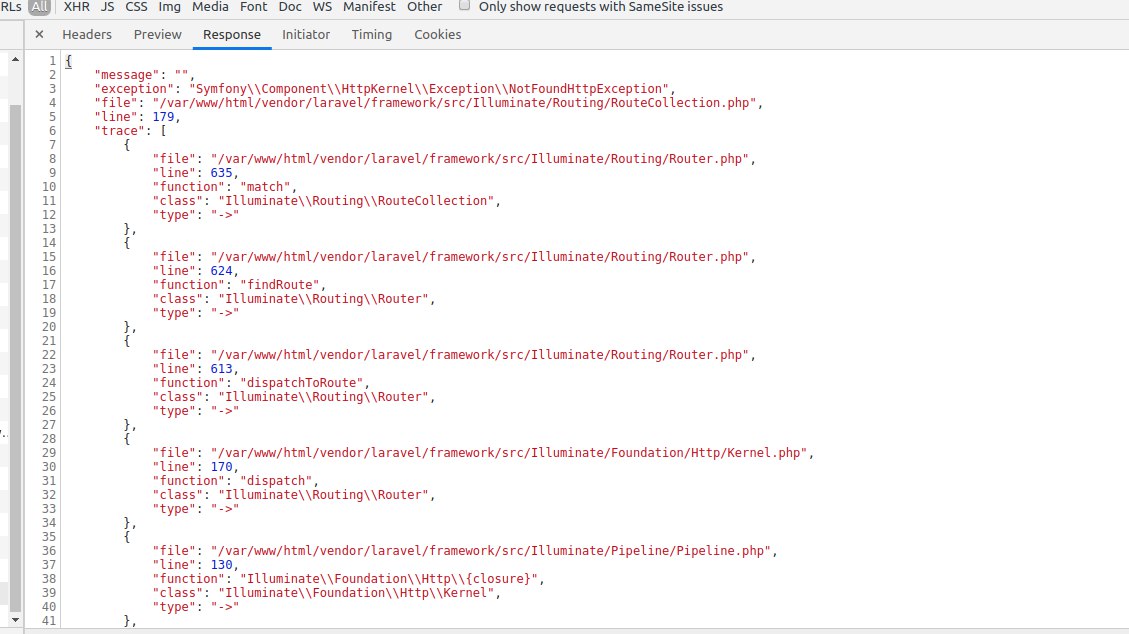Click line number 41 in the gutter
Screen dimensions: 1129x634
(x=49, y=620)
